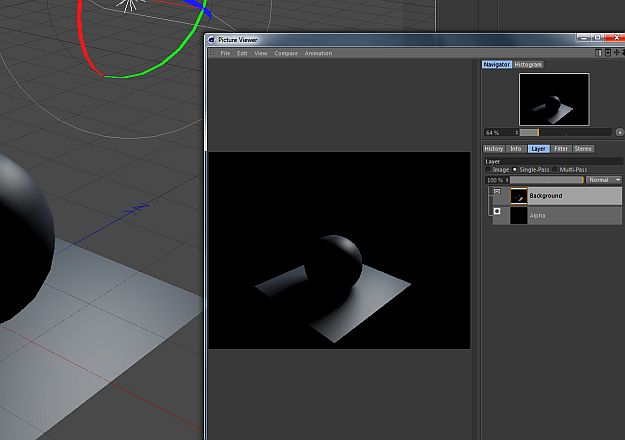This screenshot has height=440, width=625.
Task: Switch to the Navigator tab
Action: [497, 64]
